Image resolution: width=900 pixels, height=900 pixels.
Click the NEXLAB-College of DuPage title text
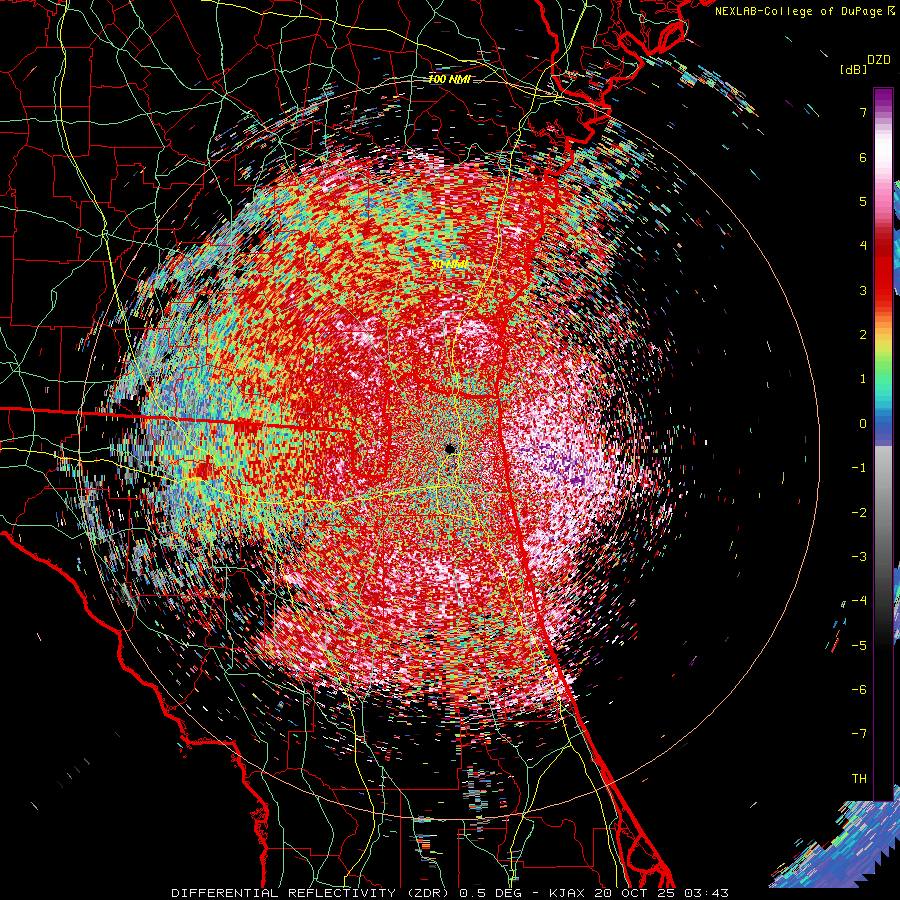click(798, 11)
